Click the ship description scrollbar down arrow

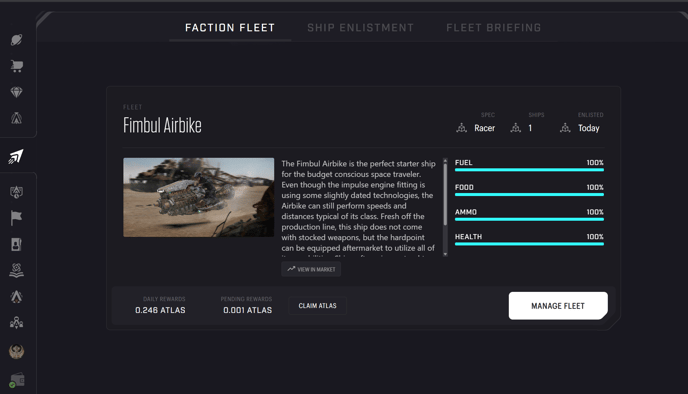(445, 254)
